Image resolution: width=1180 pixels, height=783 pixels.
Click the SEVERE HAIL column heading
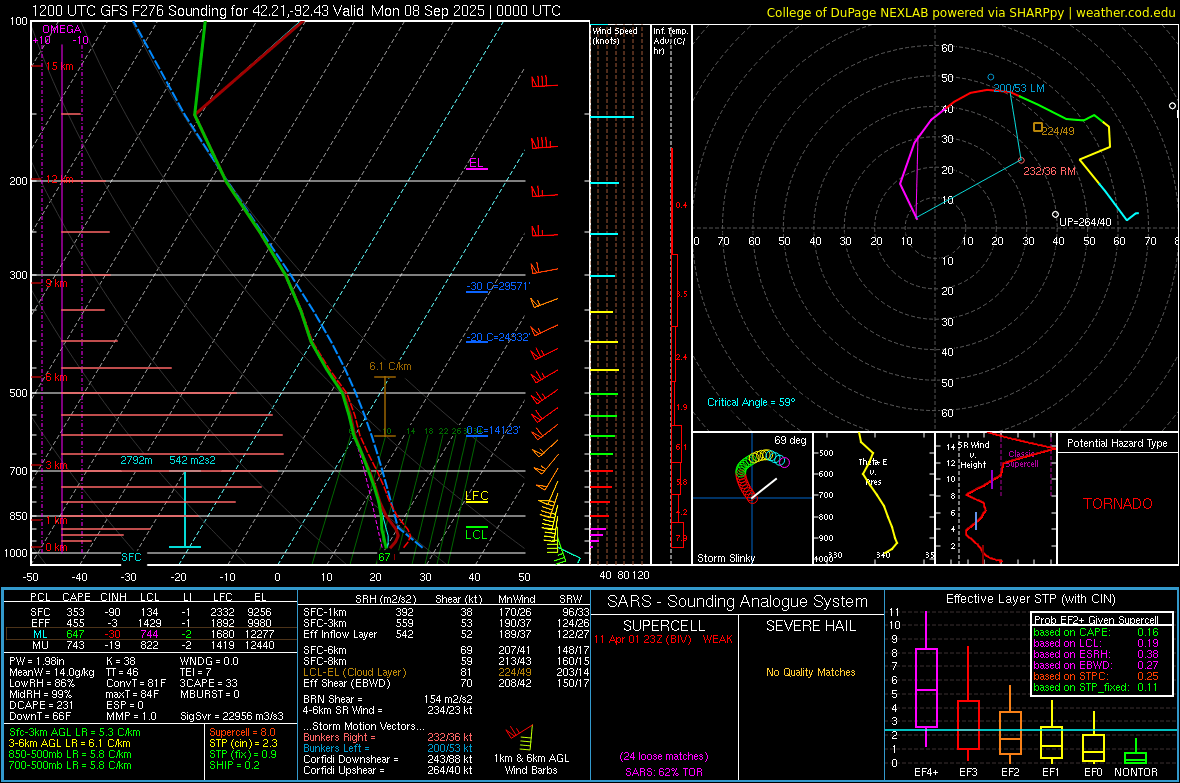coord(810,626)
